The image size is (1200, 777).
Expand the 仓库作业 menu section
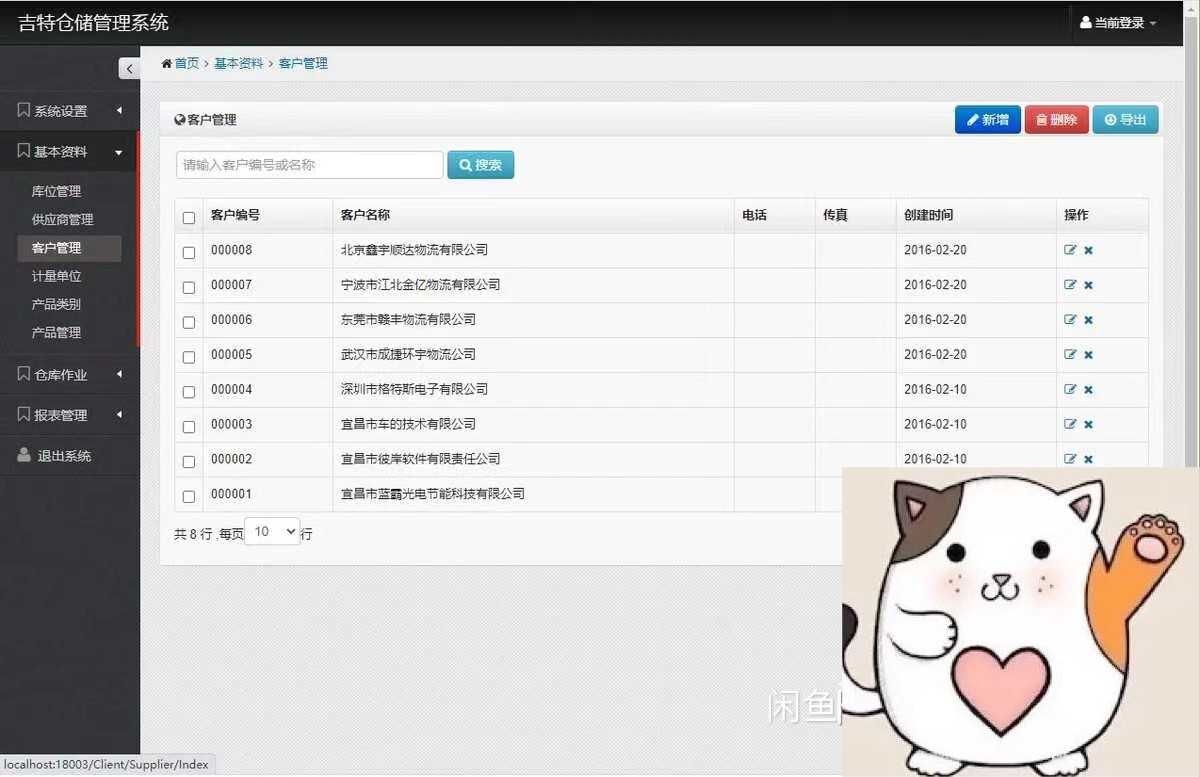(69, 375)
